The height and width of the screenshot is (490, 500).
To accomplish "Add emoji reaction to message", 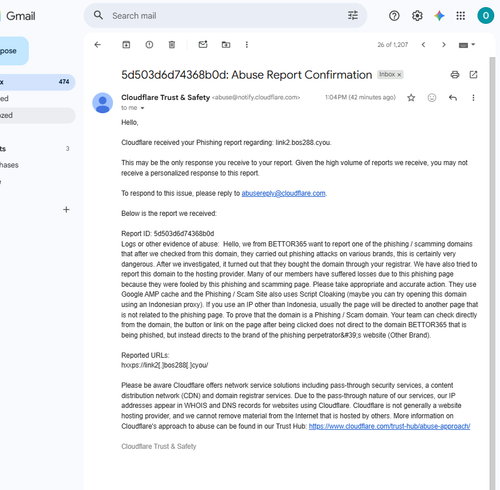I will pyautogui.click(x=432, y=98).
